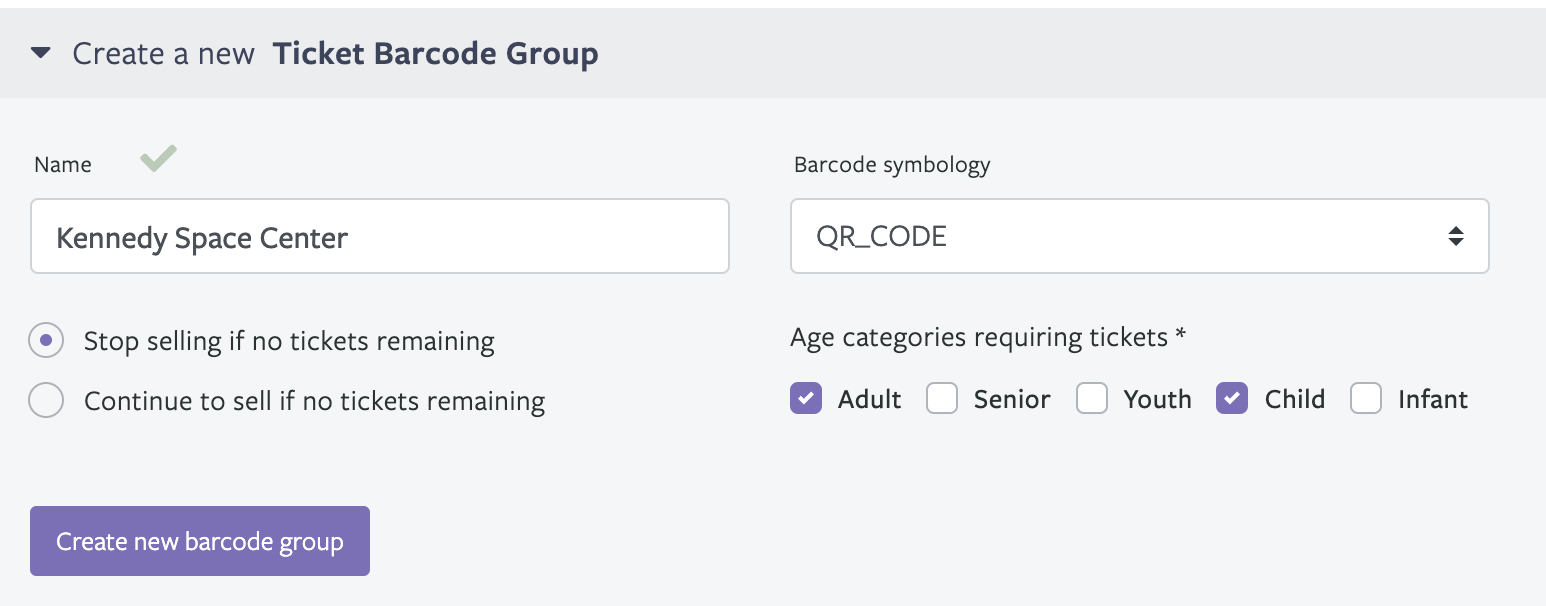
Task: Uncheck the Child age category checkbox
Action: [1232, 398]
